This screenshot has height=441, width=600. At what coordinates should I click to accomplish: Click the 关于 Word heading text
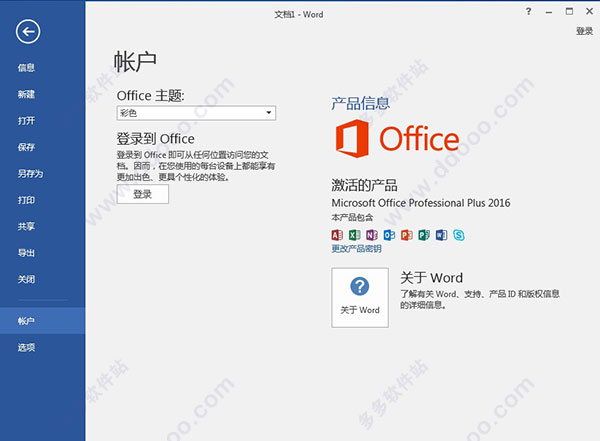click(432, 278)
